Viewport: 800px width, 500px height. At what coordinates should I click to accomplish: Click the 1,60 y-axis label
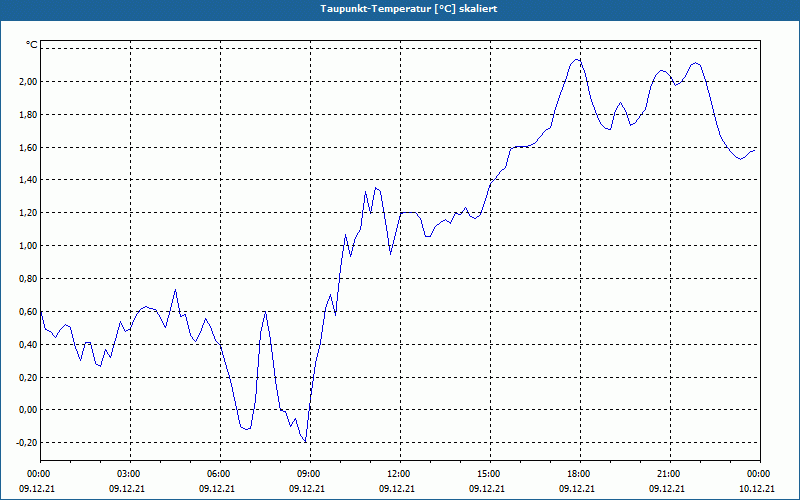[x=28, y=147]
